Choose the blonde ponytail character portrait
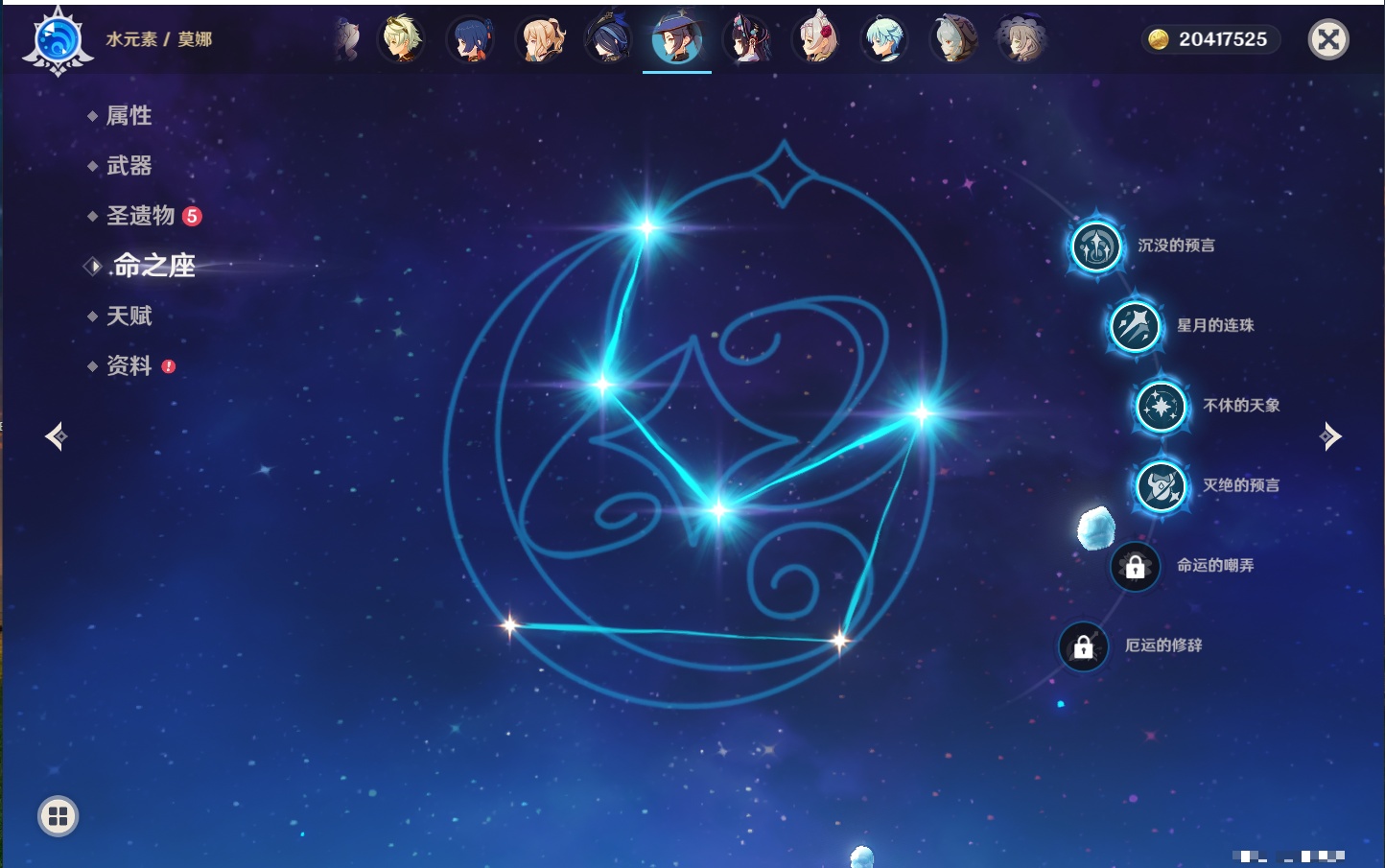The height and width of the screenshot is (868, 1385). [540, 39]
